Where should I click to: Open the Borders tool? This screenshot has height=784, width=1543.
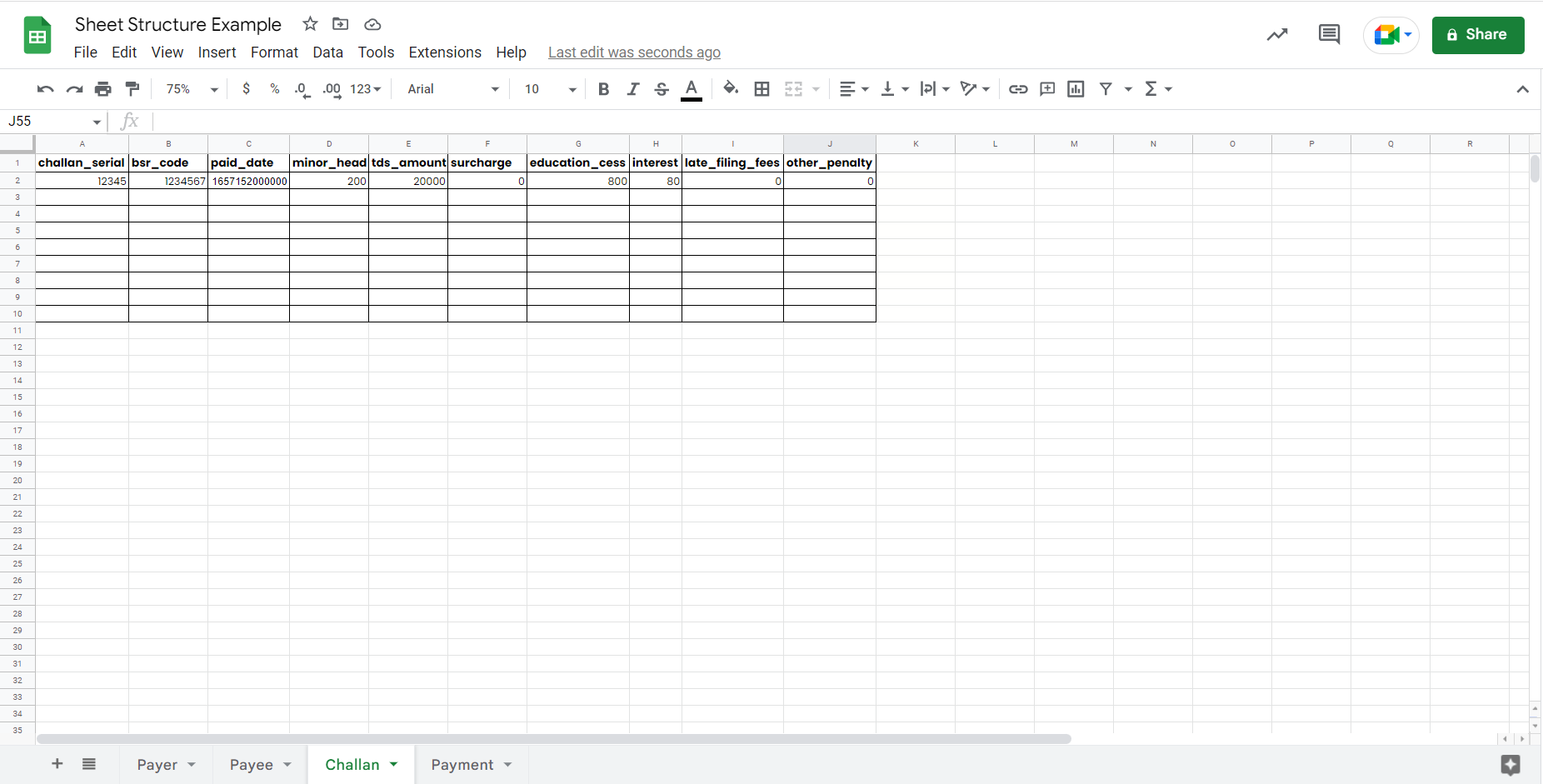[x=762, y=89]
